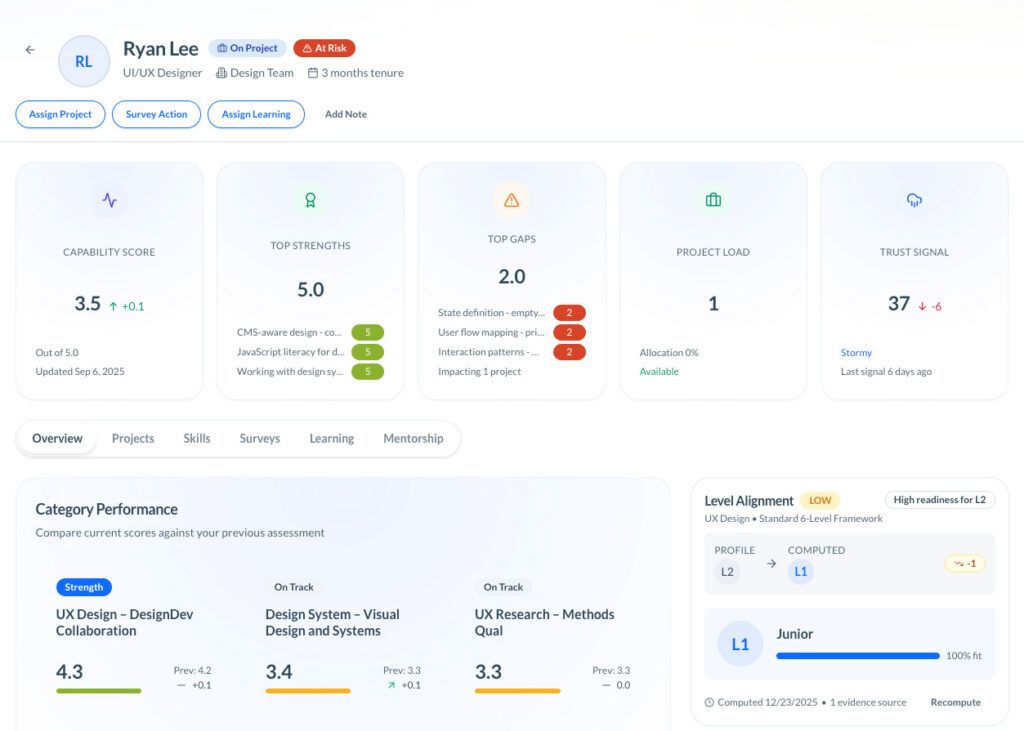Click Recompute in the Level Alignment card
Viewport: 1024px width, 731px height.
(955, 702)
